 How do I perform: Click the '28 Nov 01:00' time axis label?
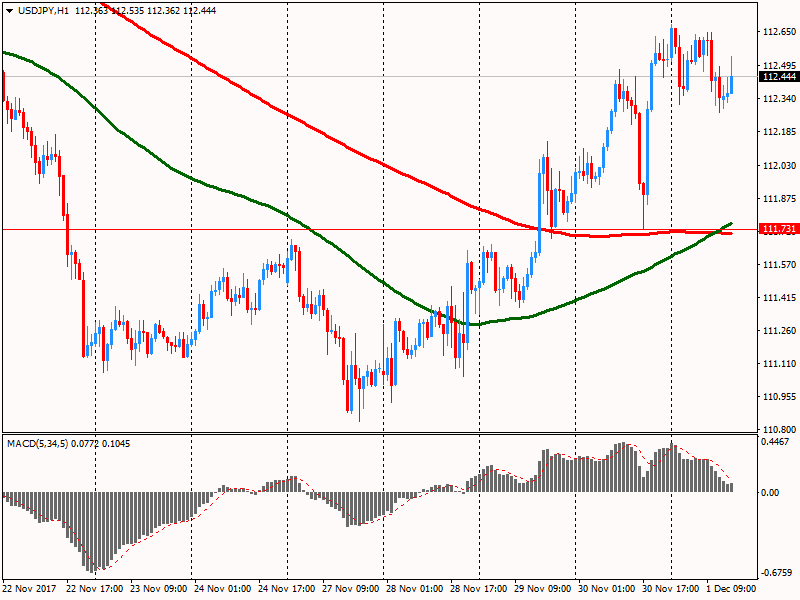(414, 589)
